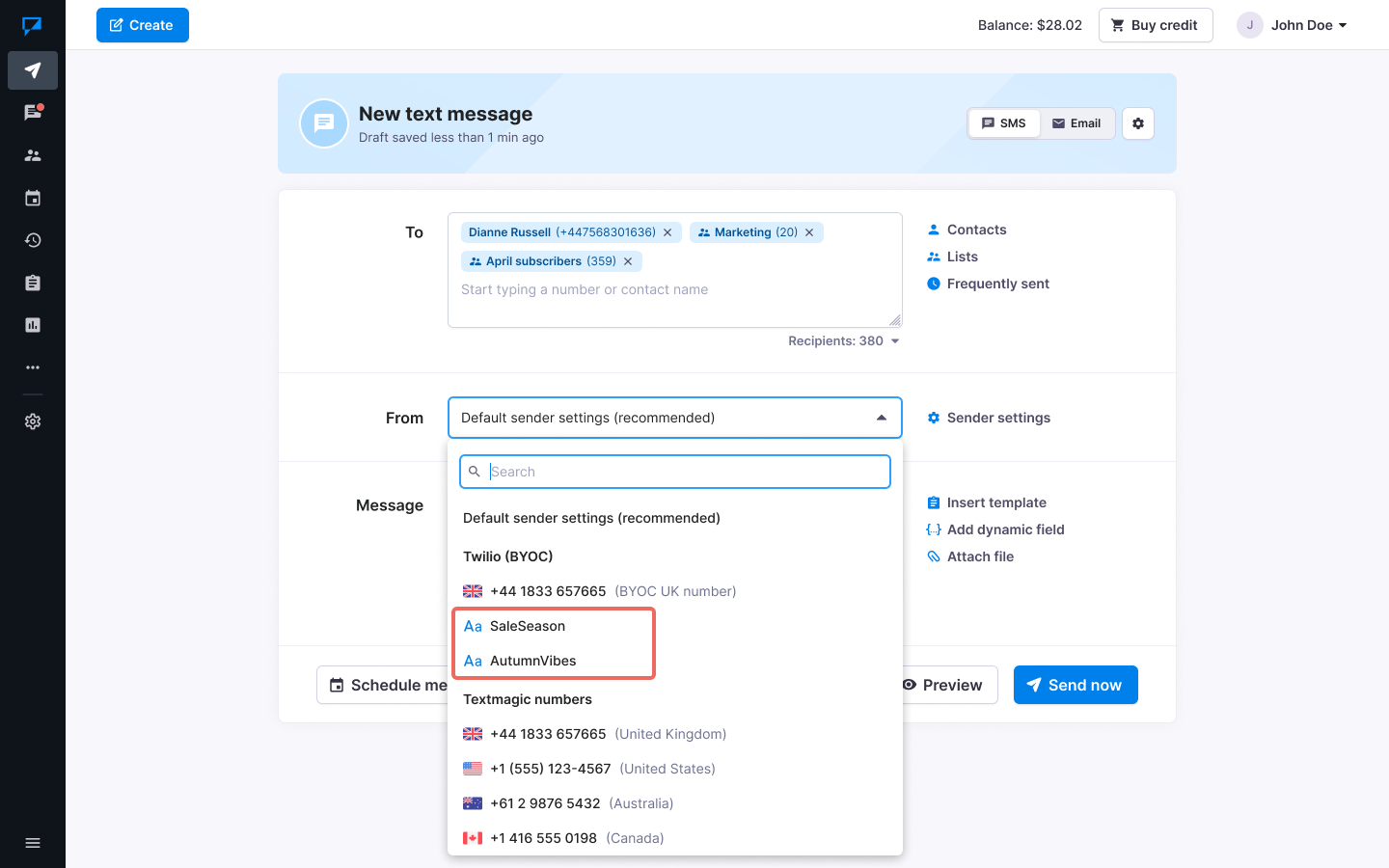This screenshot has width=1389, height=868.
Task: Switch to the Email tab
Action: [x=1076, y=122]
